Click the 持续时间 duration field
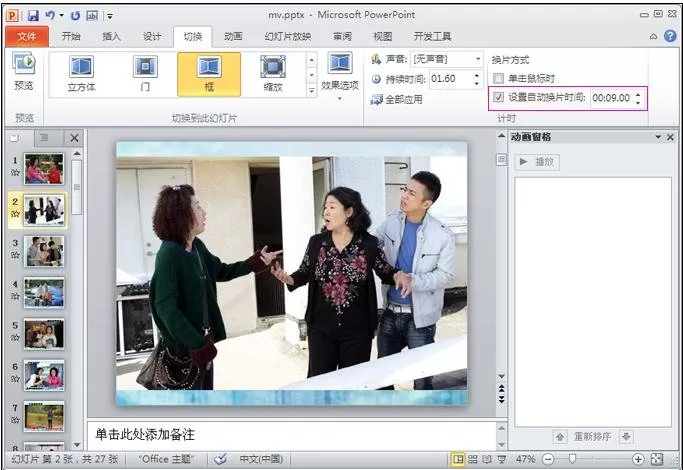 coord(451,79)
